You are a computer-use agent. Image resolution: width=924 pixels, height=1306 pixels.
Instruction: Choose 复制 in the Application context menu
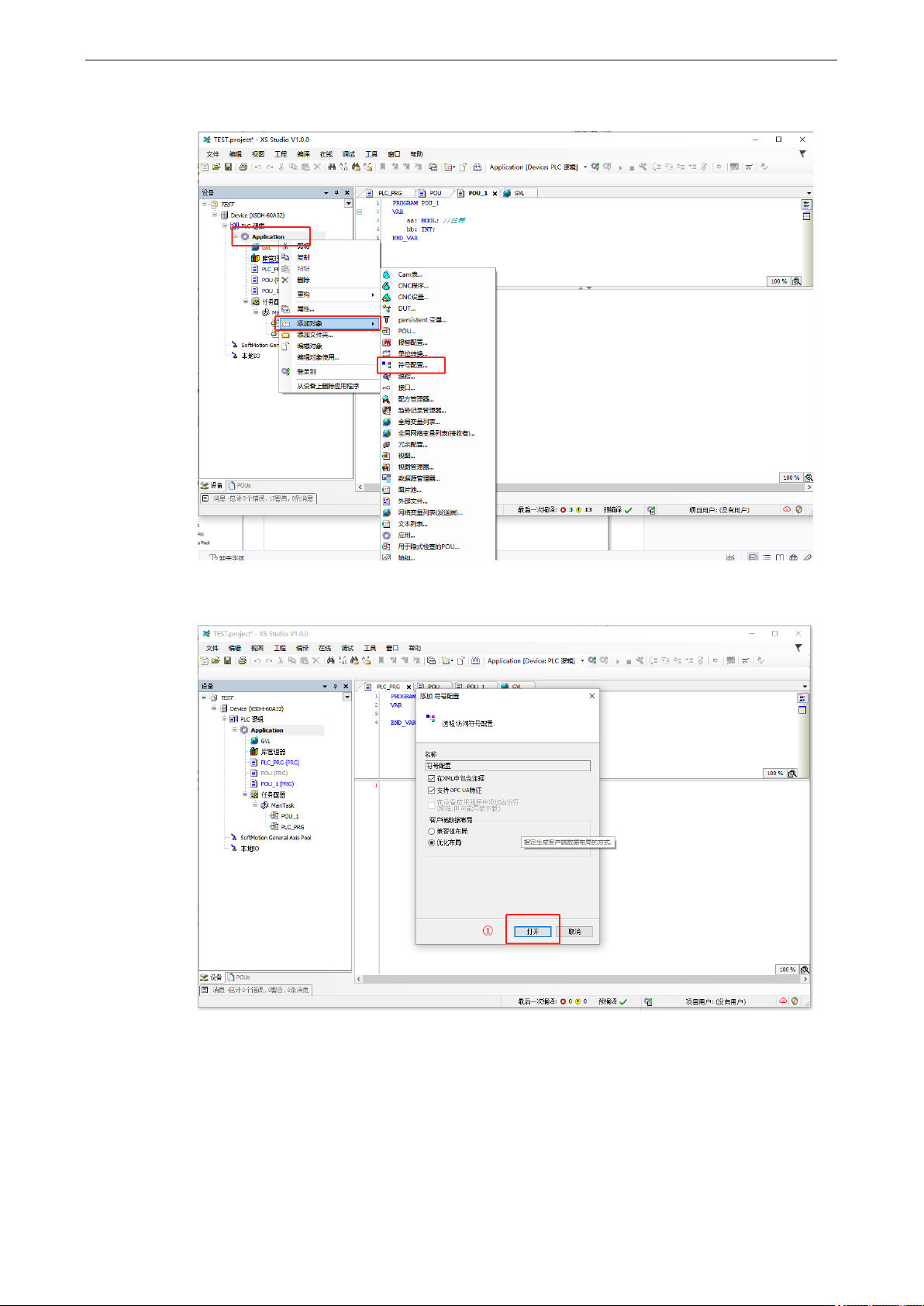click(x=303, y=257)
